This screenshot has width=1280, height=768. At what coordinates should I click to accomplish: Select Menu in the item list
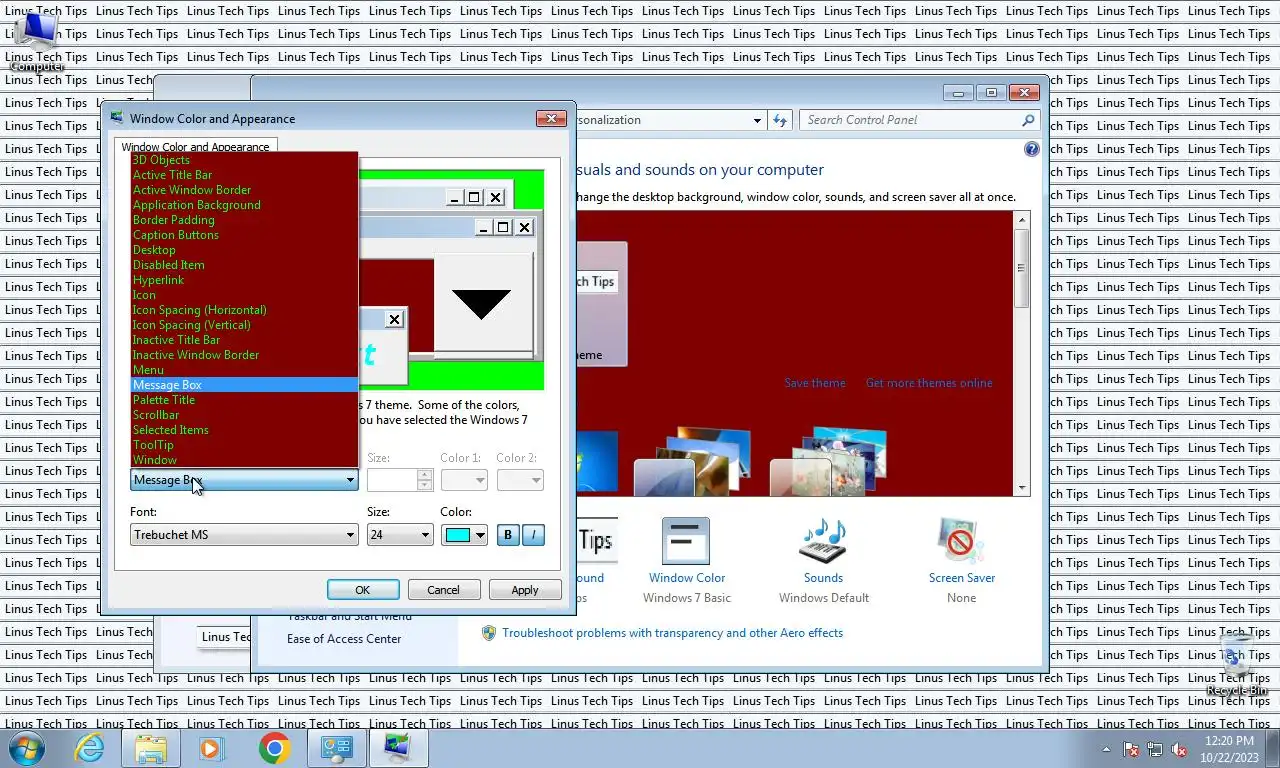point(244,370)
